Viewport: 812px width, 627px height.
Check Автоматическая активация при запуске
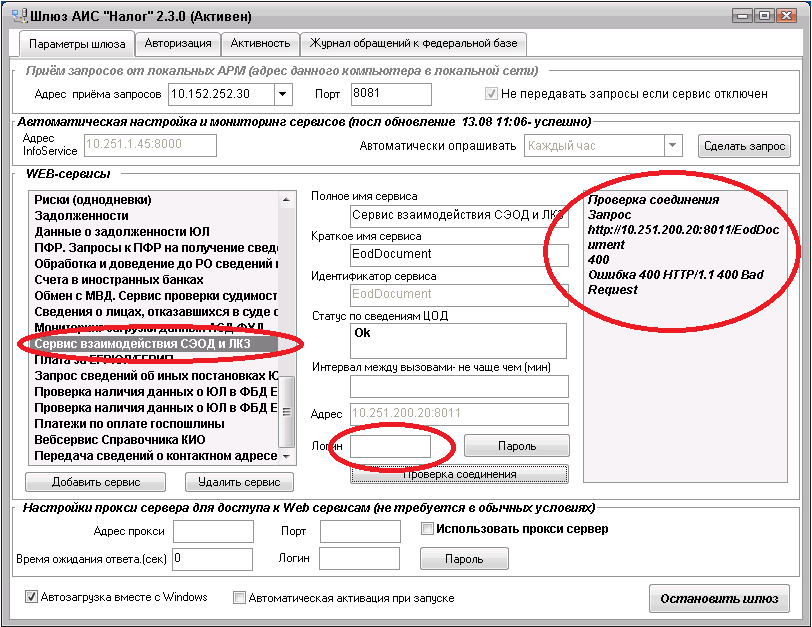point(239,598)
